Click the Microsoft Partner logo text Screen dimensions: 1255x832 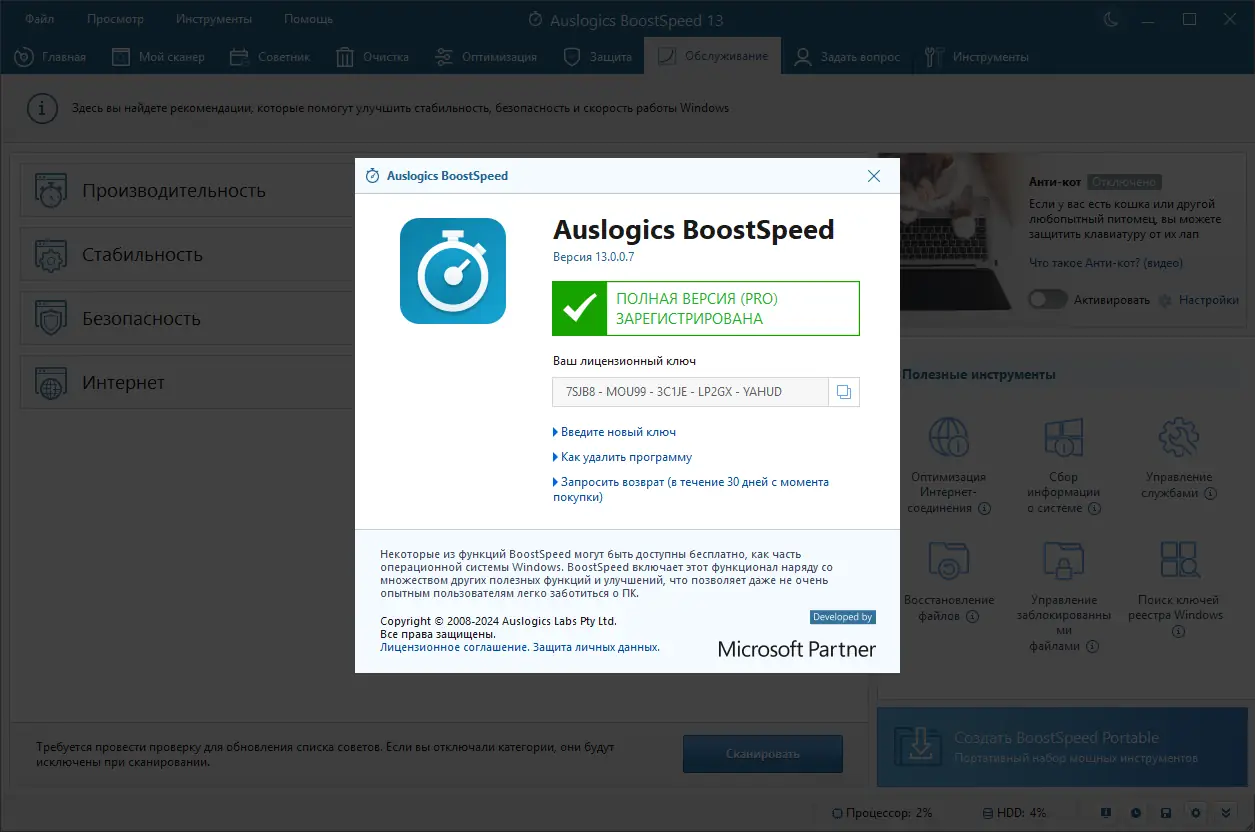click(797, 649)
